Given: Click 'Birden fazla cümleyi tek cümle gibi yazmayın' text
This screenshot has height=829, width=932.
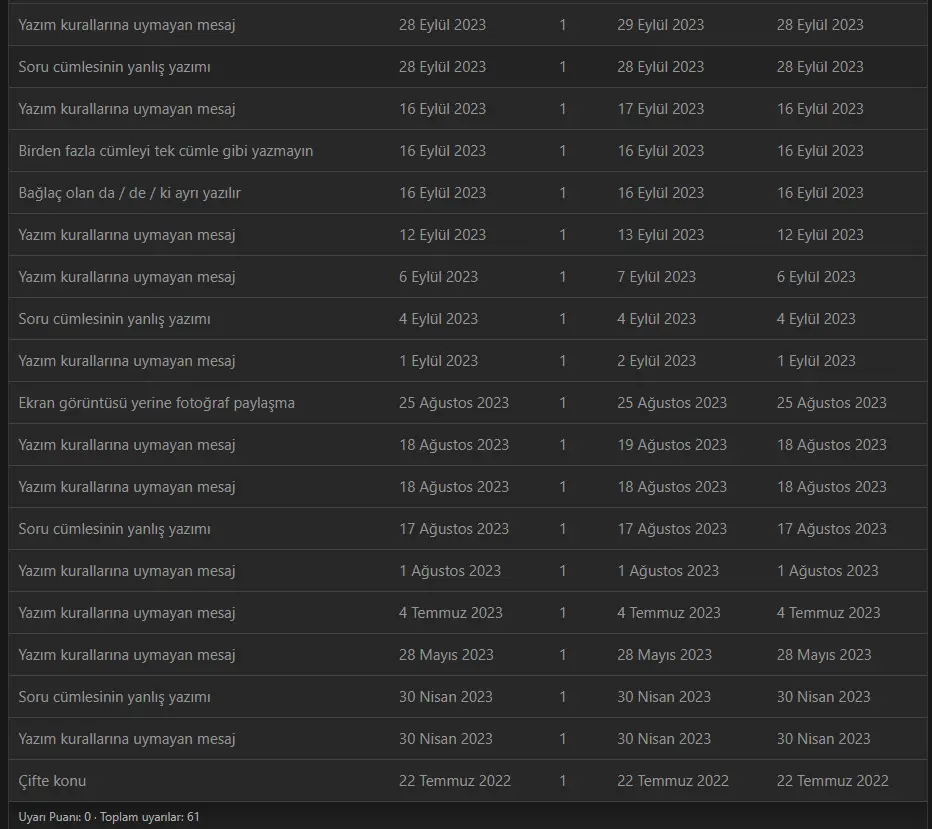Looking at the screenshot, I should pos(165,151).
